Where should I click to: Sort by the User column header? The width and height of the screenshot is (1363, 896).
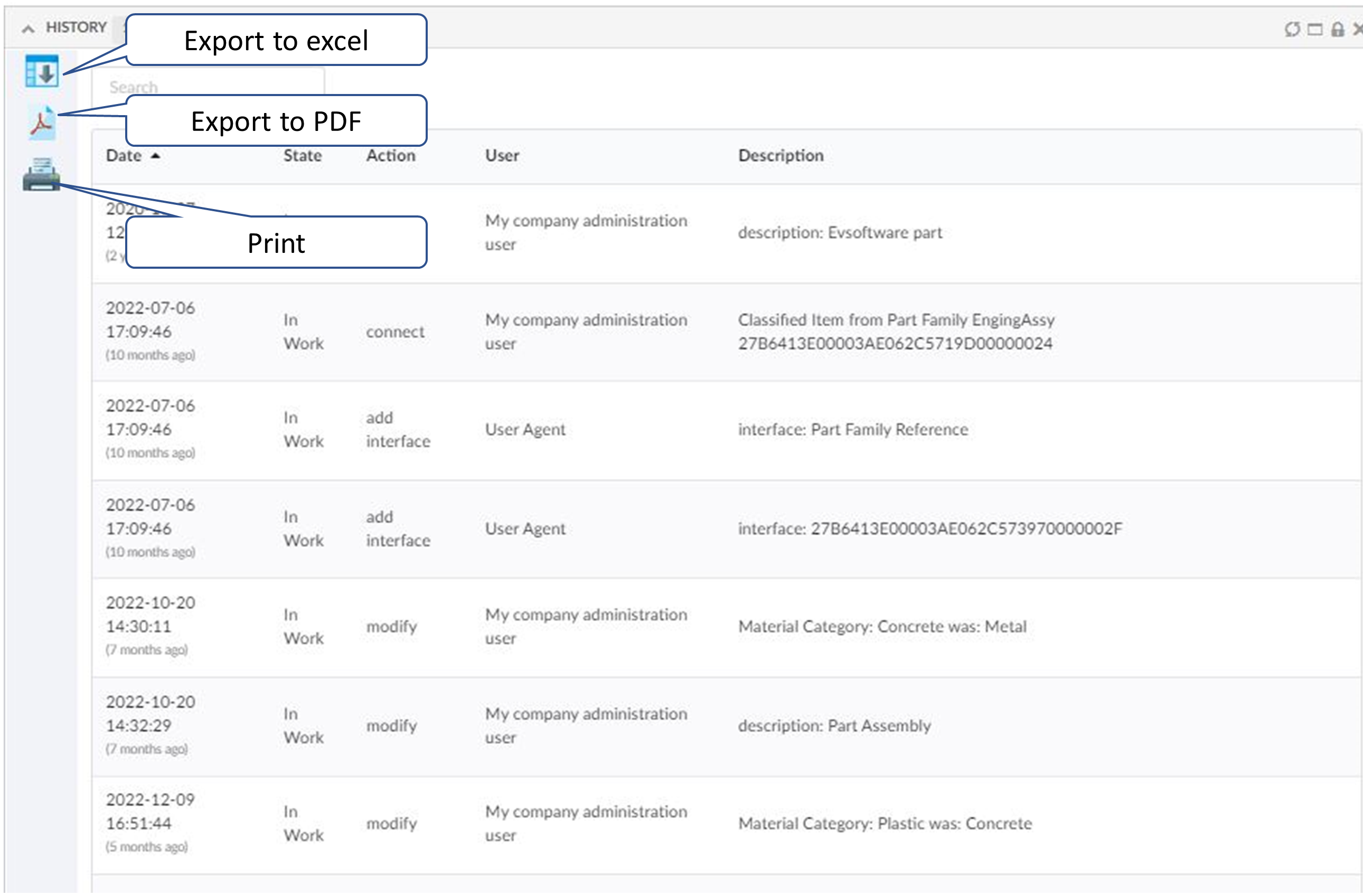(502, 156)
